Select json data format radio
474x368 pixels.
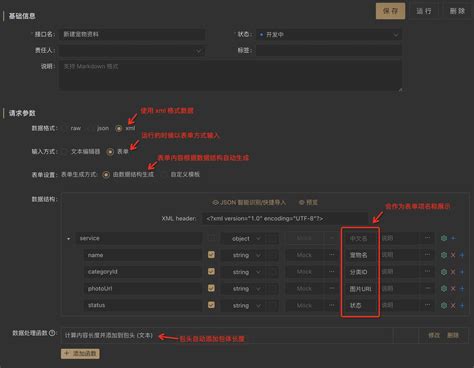point(91,128)
